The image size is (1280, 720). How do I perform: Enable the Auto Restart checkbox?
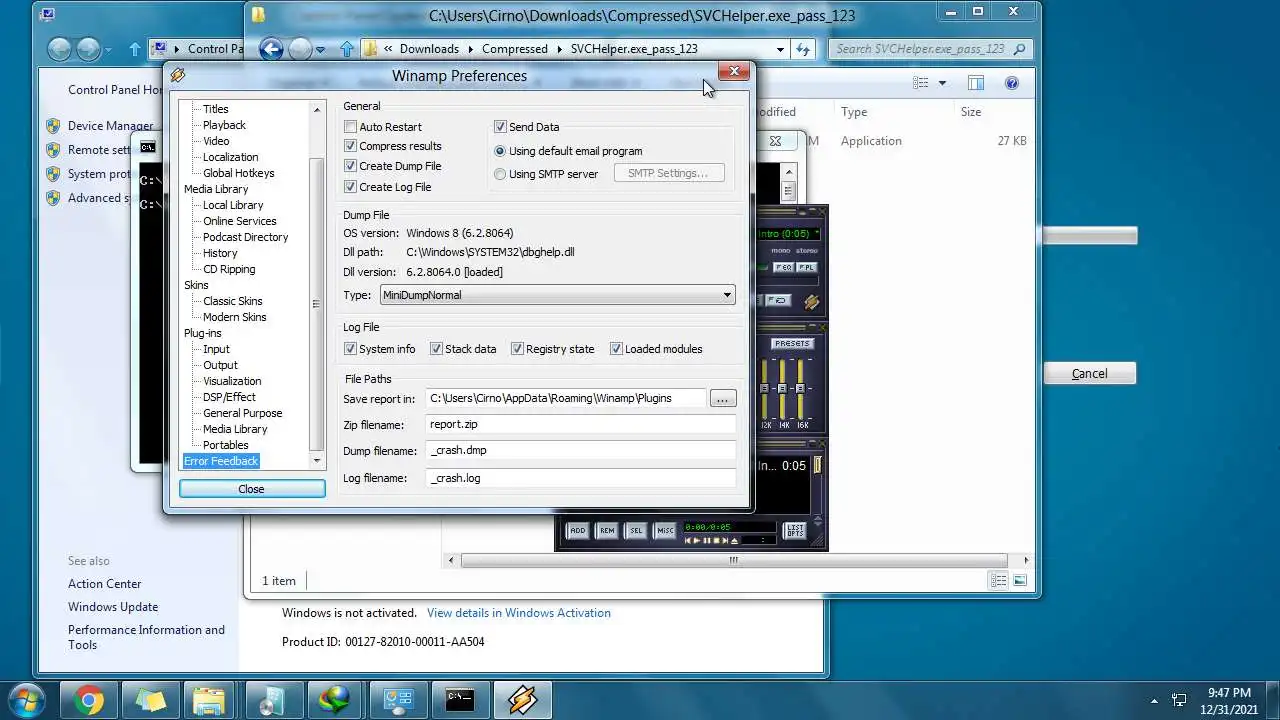[x=350, y=127]
